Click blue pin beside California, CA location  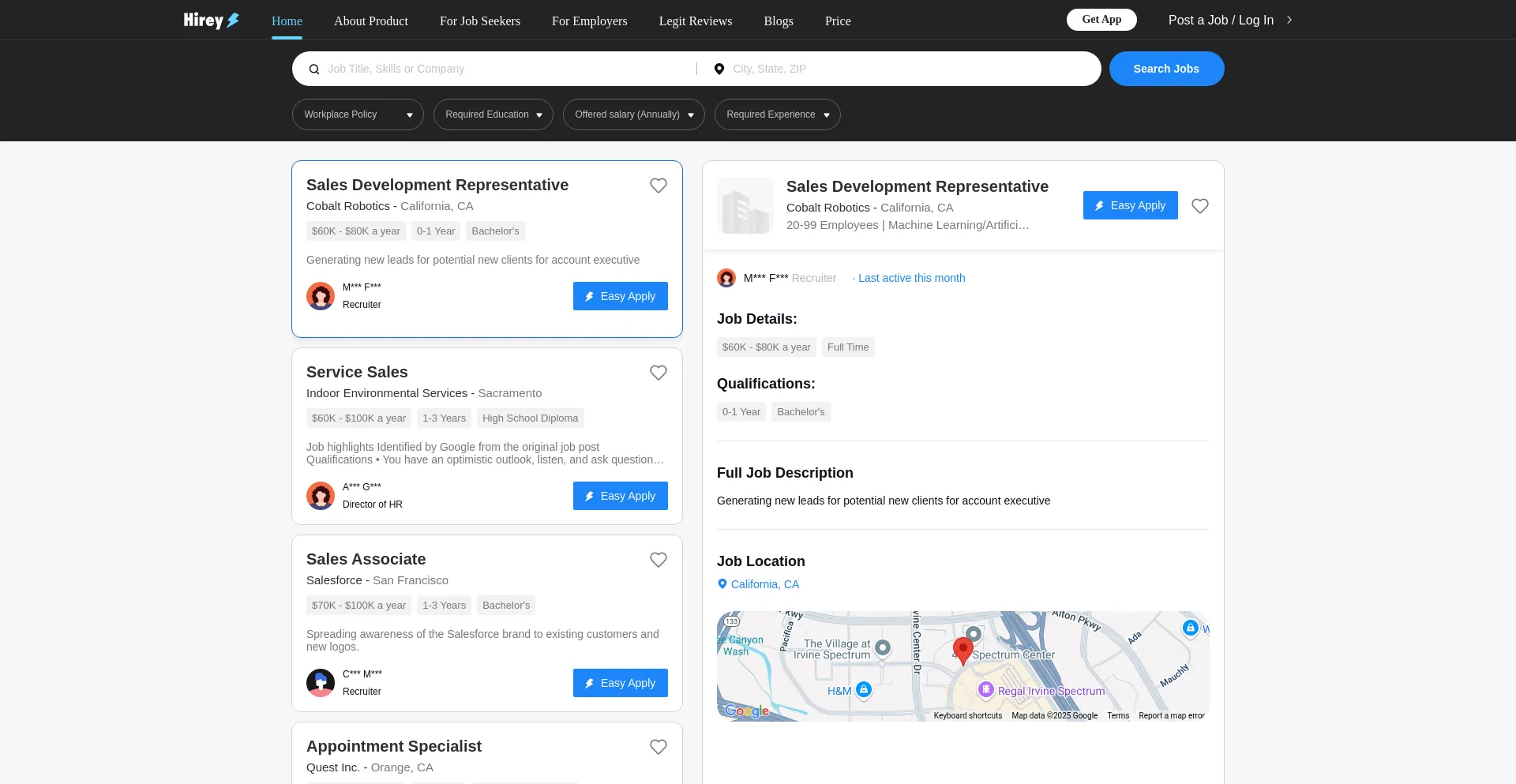[x=722, y=584]
